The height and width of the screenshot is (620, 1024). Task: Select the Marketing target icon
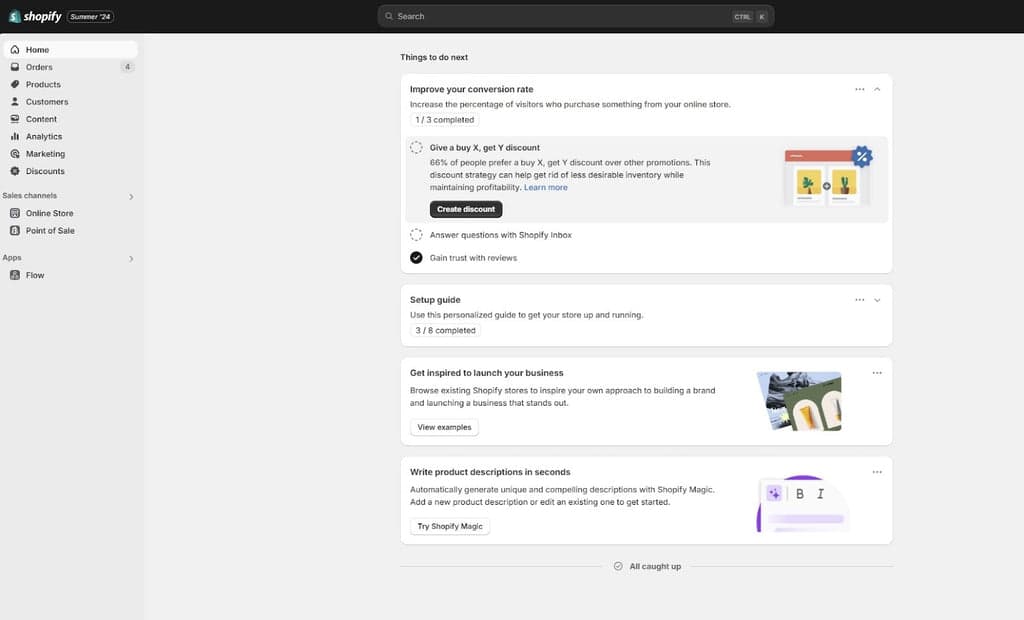tap(15, 154)
